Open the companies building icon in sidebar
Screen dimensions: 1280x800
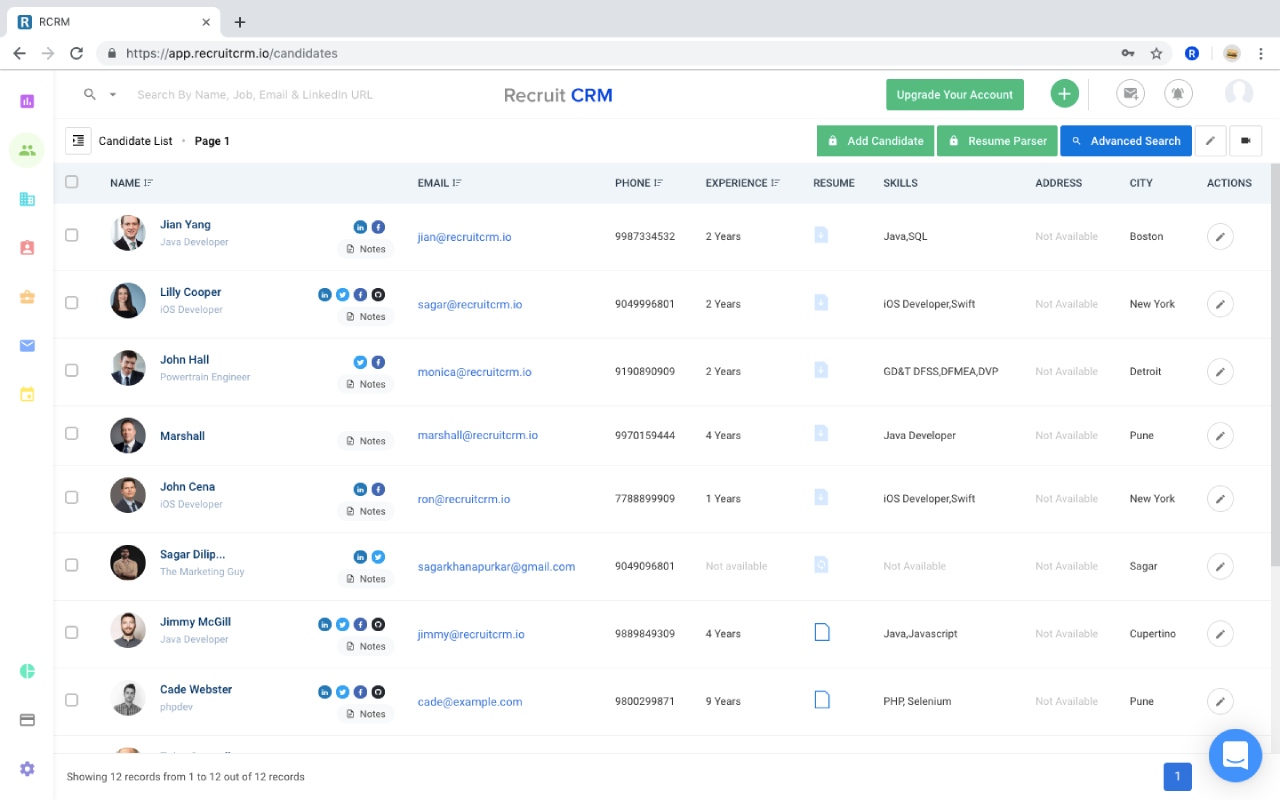point(27,199)
